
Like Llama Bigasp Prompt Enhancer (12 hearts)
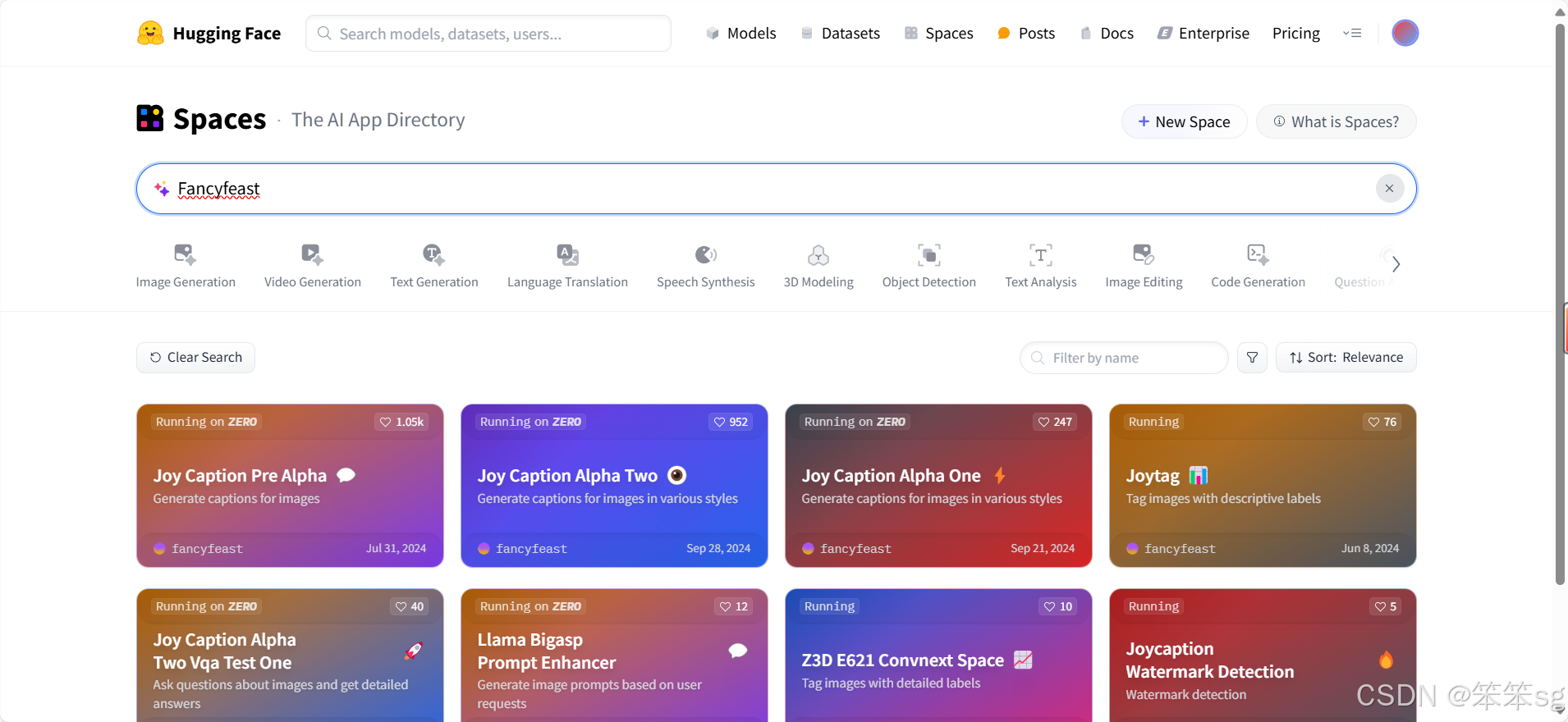733,606
